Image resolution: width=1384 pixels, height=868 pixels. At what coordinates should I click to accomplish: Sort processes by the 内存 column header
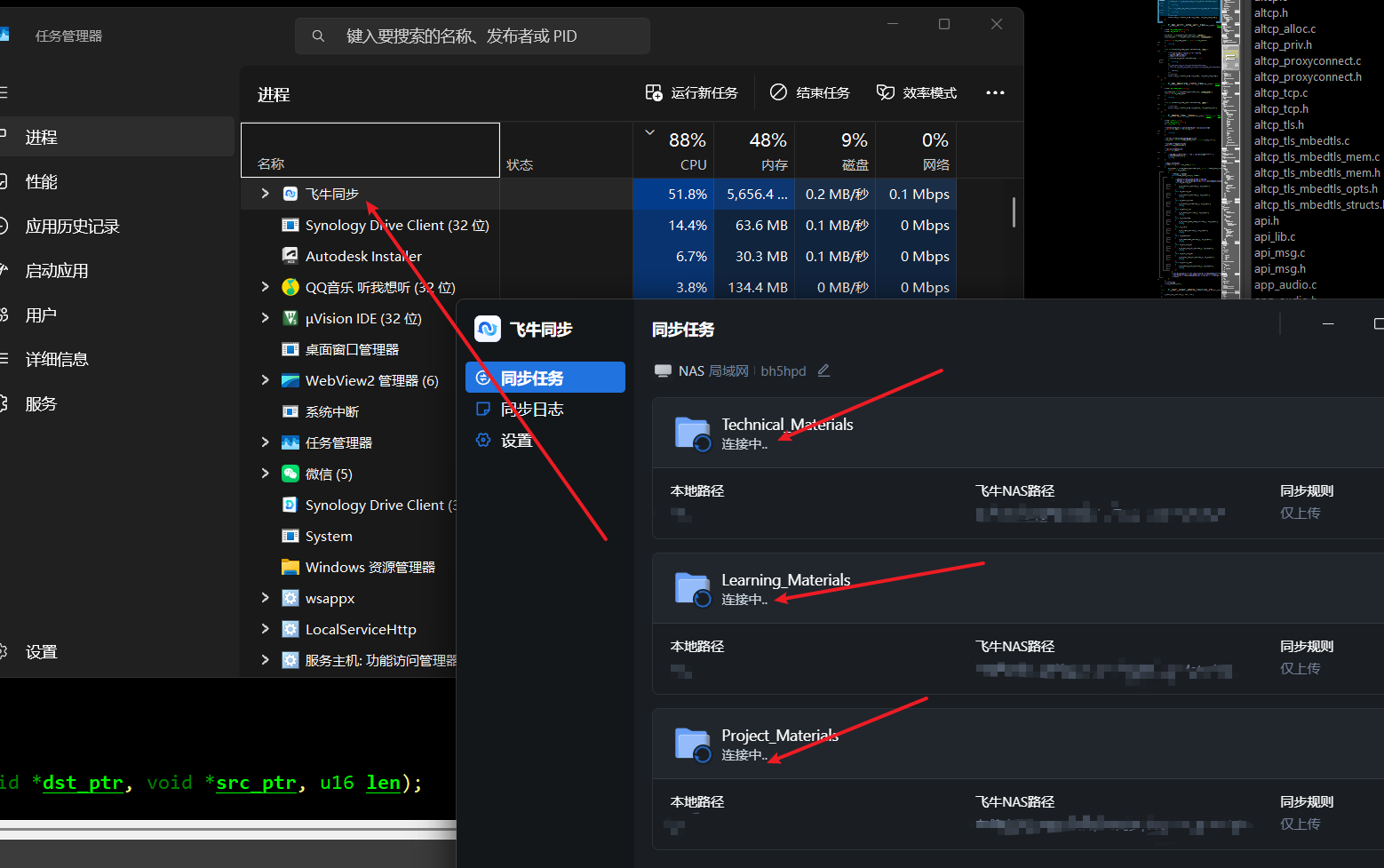[x=754, y=151]
